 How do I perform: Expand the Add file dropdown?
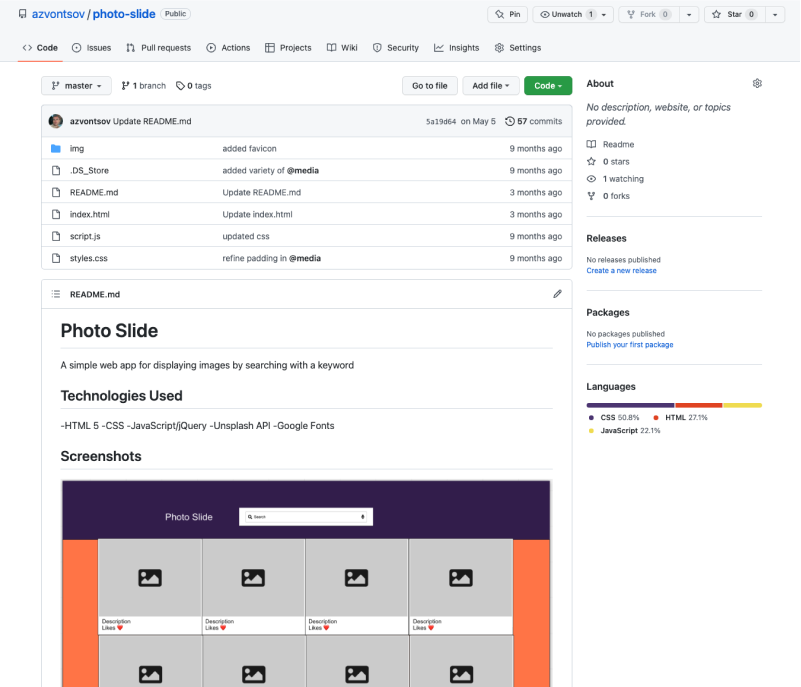[x=491, y=86]
